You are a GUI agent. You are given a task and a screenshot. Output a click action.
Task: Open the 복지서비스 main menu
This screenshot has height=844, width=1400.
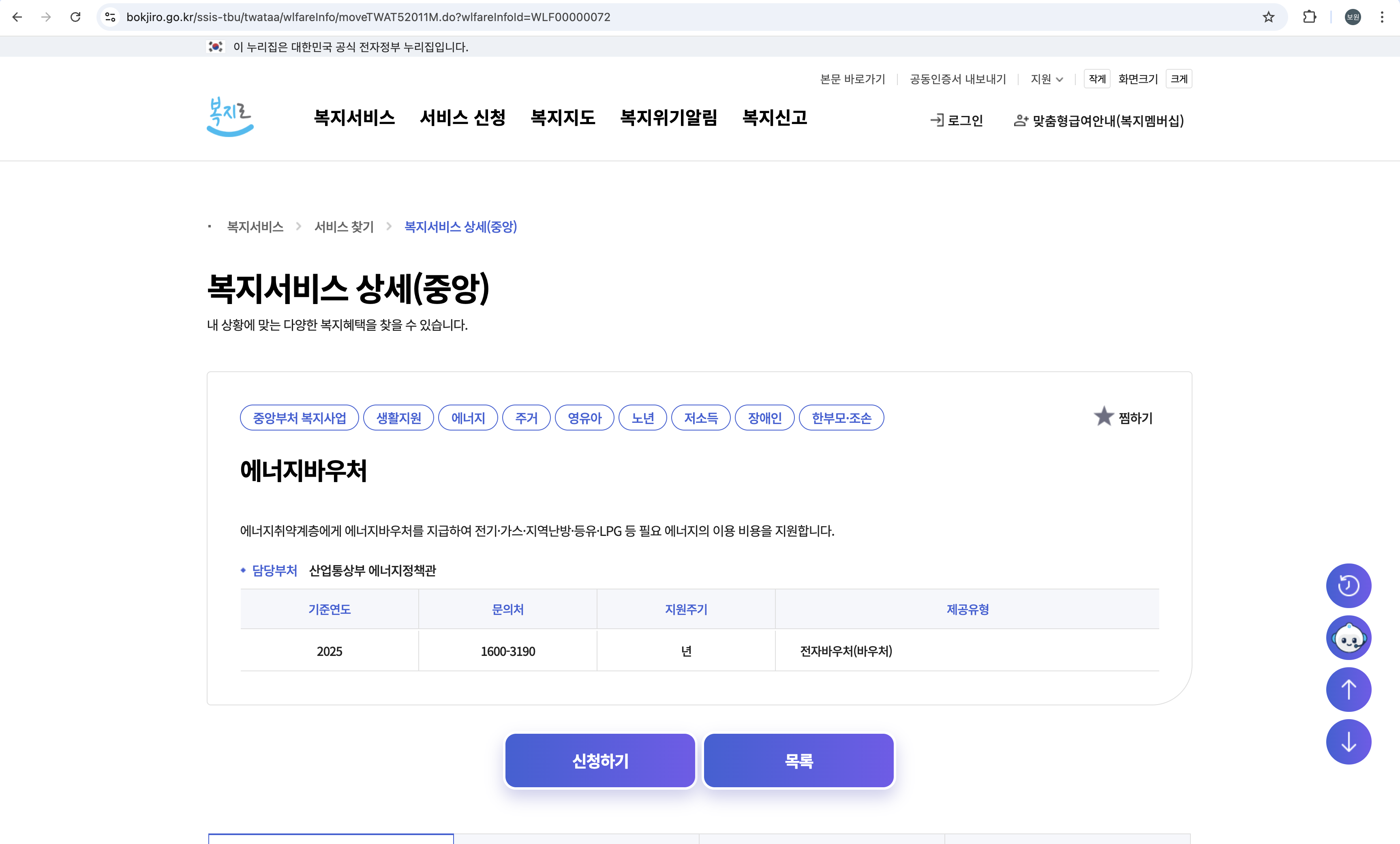pos(354,118)
